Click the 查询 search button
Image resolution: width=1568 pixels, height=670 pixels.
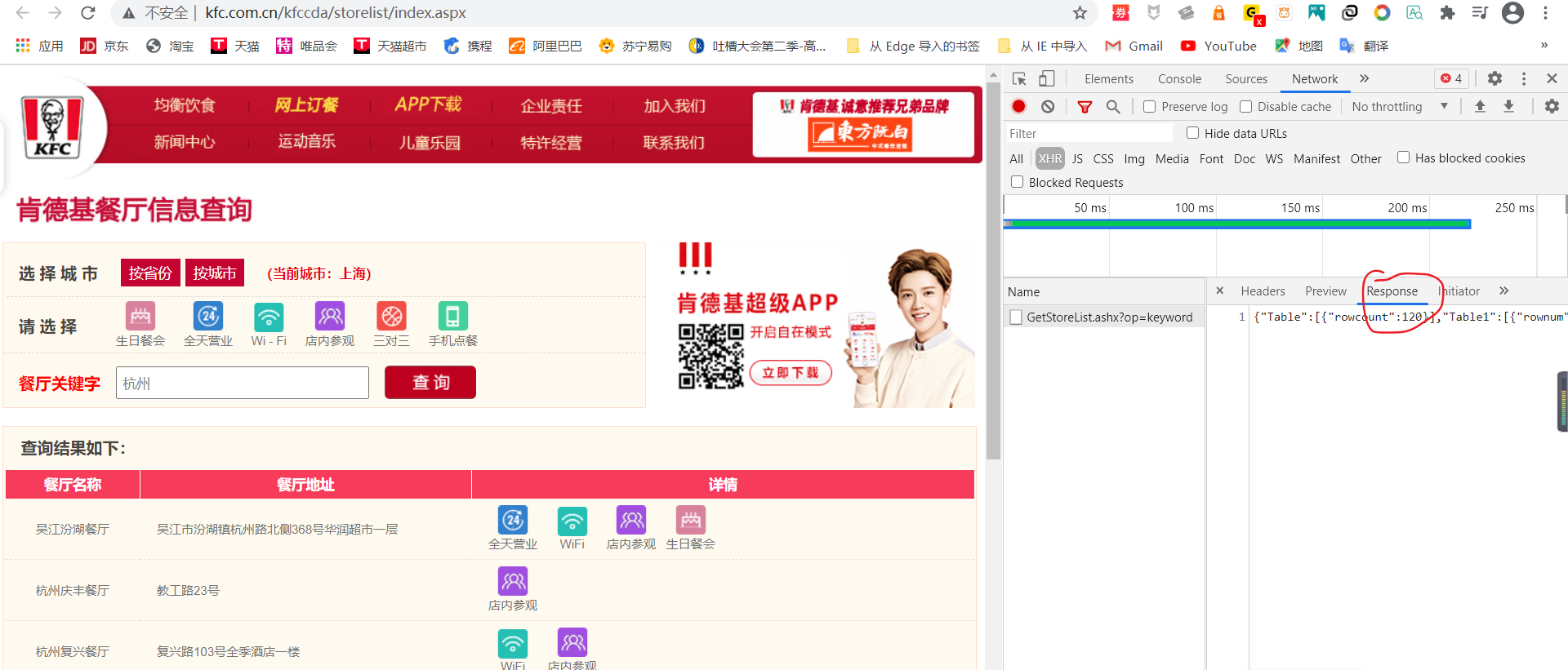coord(430,382)
